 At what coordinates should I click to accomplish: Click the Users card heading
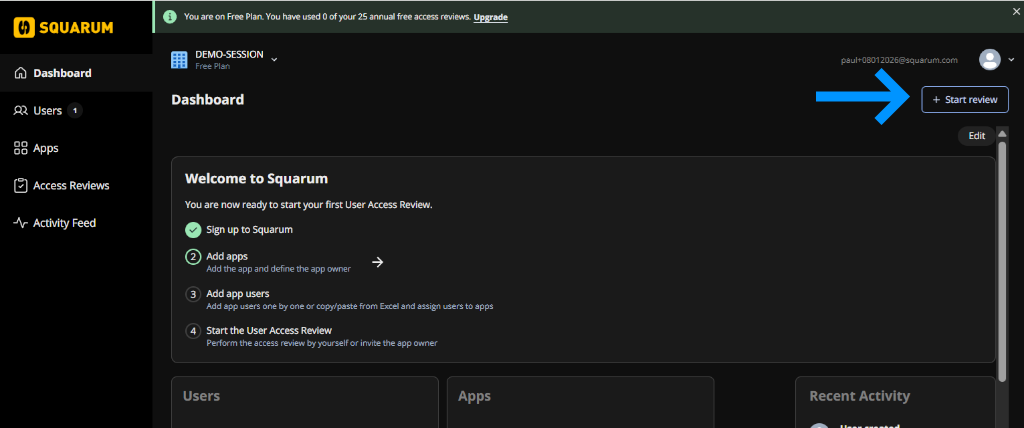coord(201,396)
